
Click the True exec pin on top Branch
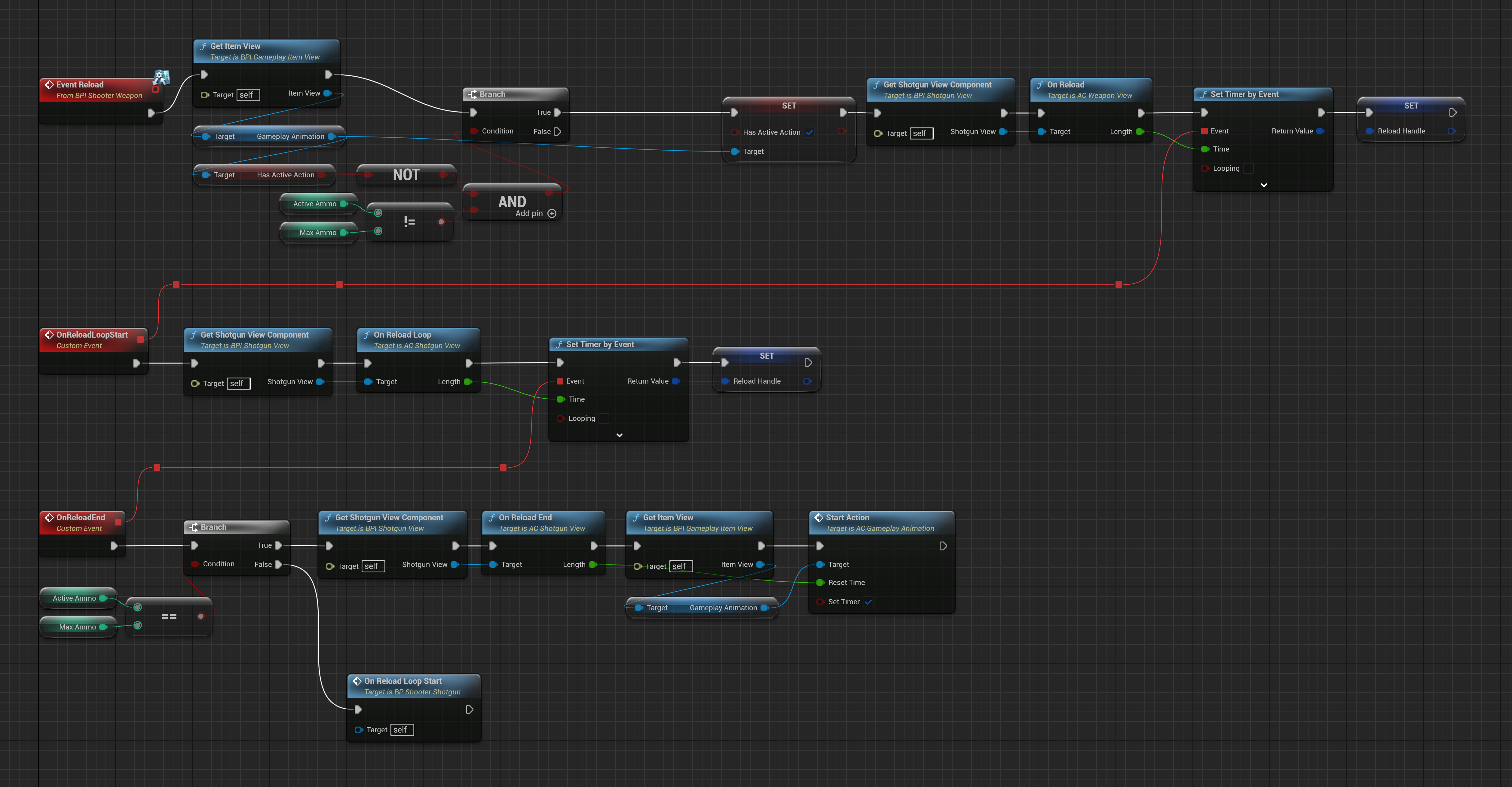(558, 112)
